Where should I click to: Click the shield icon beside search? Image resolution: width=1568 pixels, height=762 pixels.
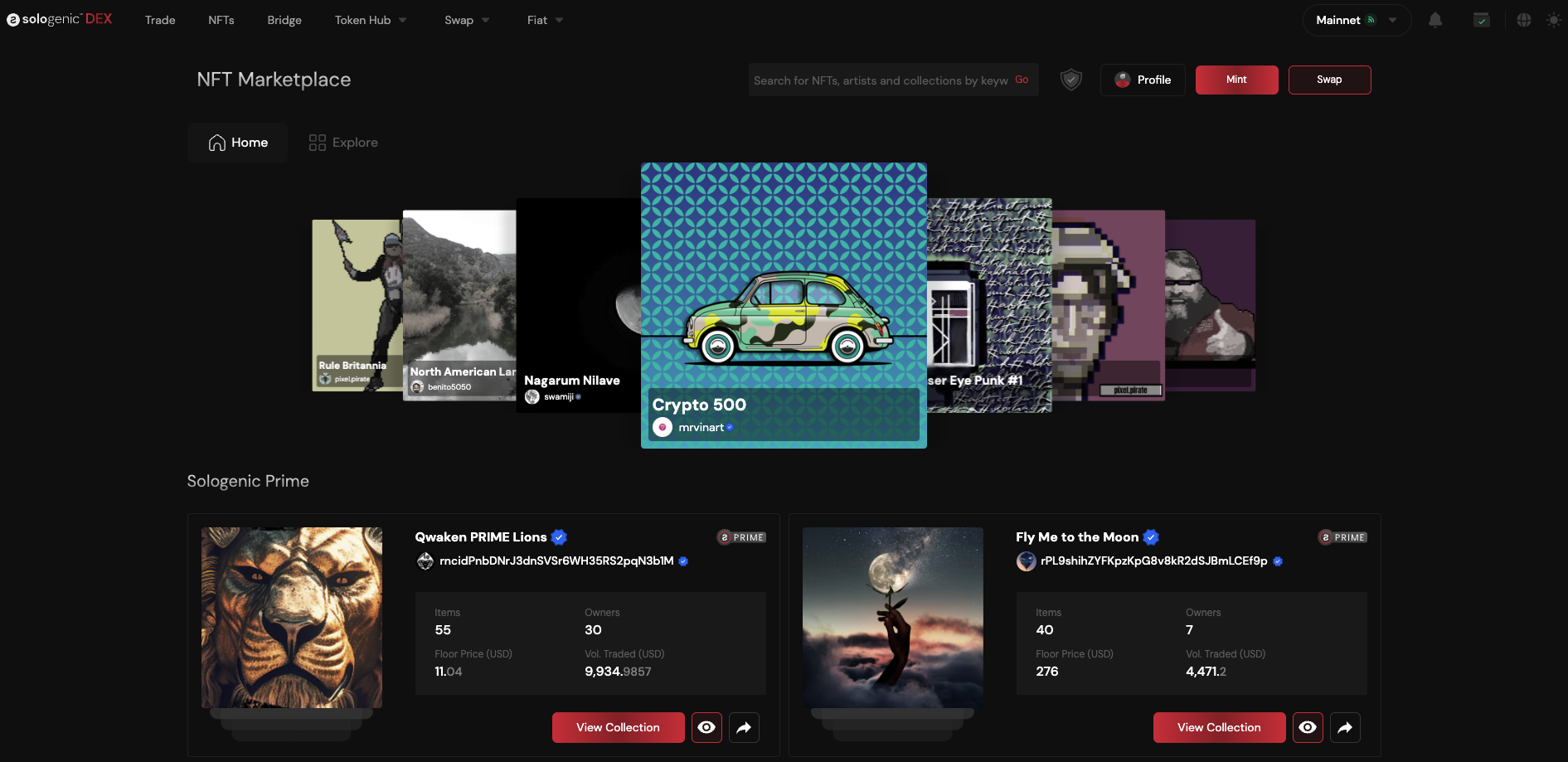point(1071,80)
